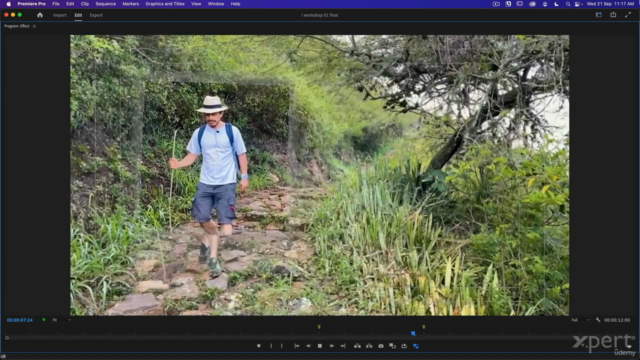Open the Help menu
The height and width of the screenshot is (360, 640).
[236, 4]
